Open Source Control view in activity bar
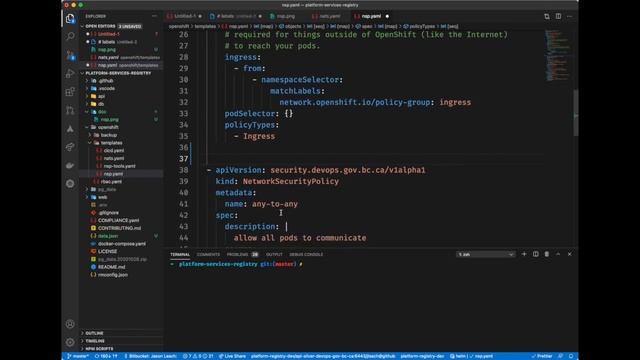This screenshot has height=360, width=640. tap(70, 55)
